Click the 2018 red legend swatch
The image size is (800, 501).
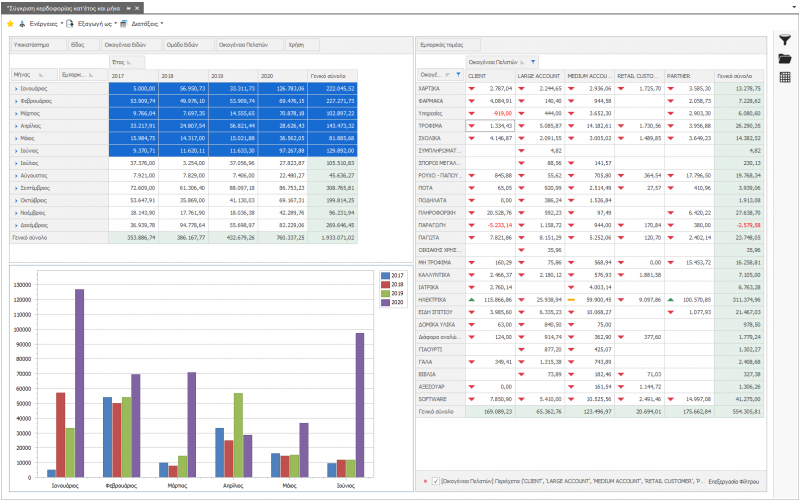pyautogui.click(x=385, y=285)
